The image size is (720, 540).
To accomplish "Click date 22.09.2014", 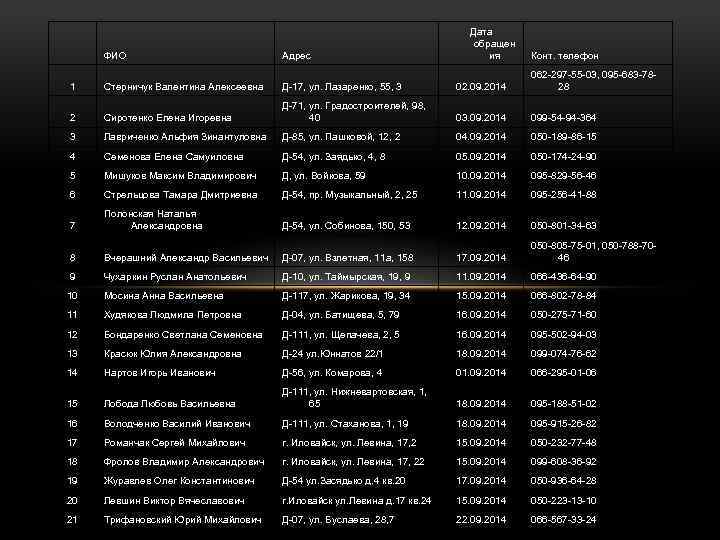I will coord(481,520).
